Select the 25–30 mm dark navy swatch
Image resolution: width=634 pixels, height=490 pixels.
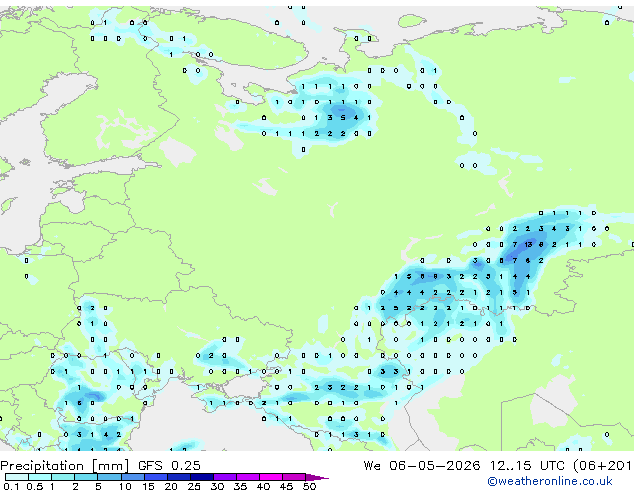(x=202, y=477)
